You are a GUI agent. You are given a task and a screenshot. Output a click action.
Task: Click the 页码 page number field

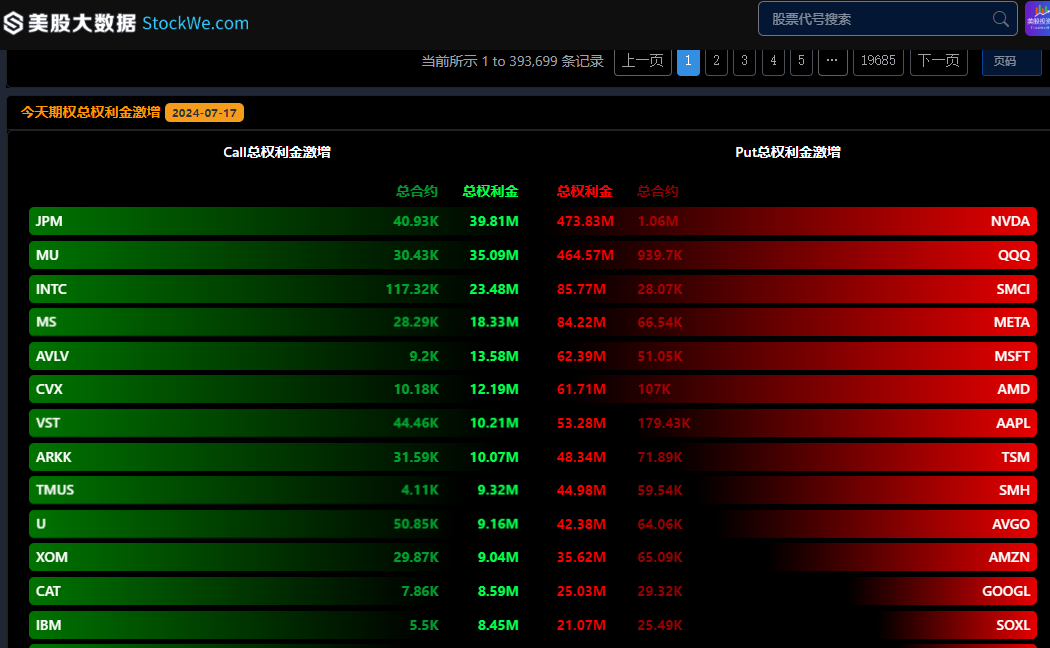[1012, 61]
